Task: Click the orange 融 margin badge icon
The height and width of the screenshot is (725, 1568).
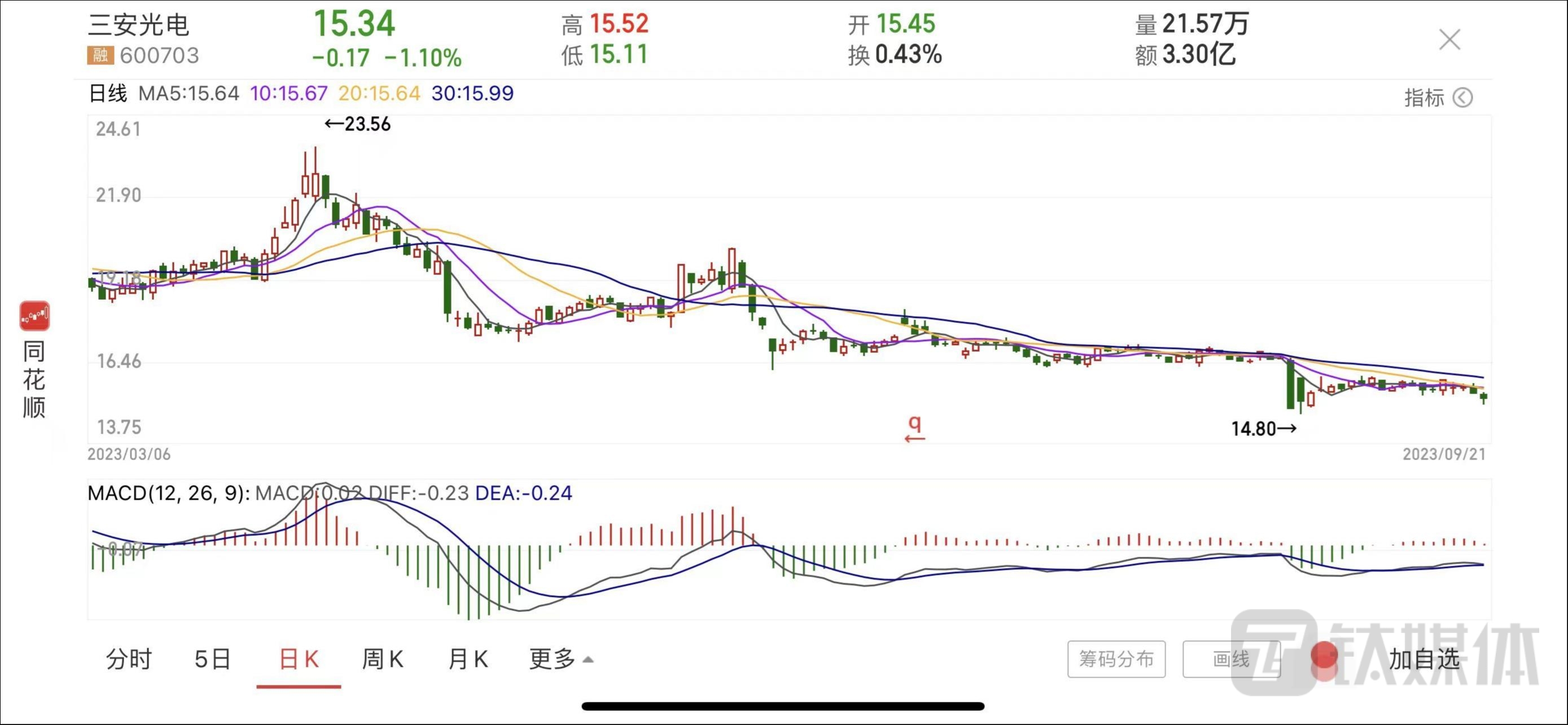Action: pos(100,55)
